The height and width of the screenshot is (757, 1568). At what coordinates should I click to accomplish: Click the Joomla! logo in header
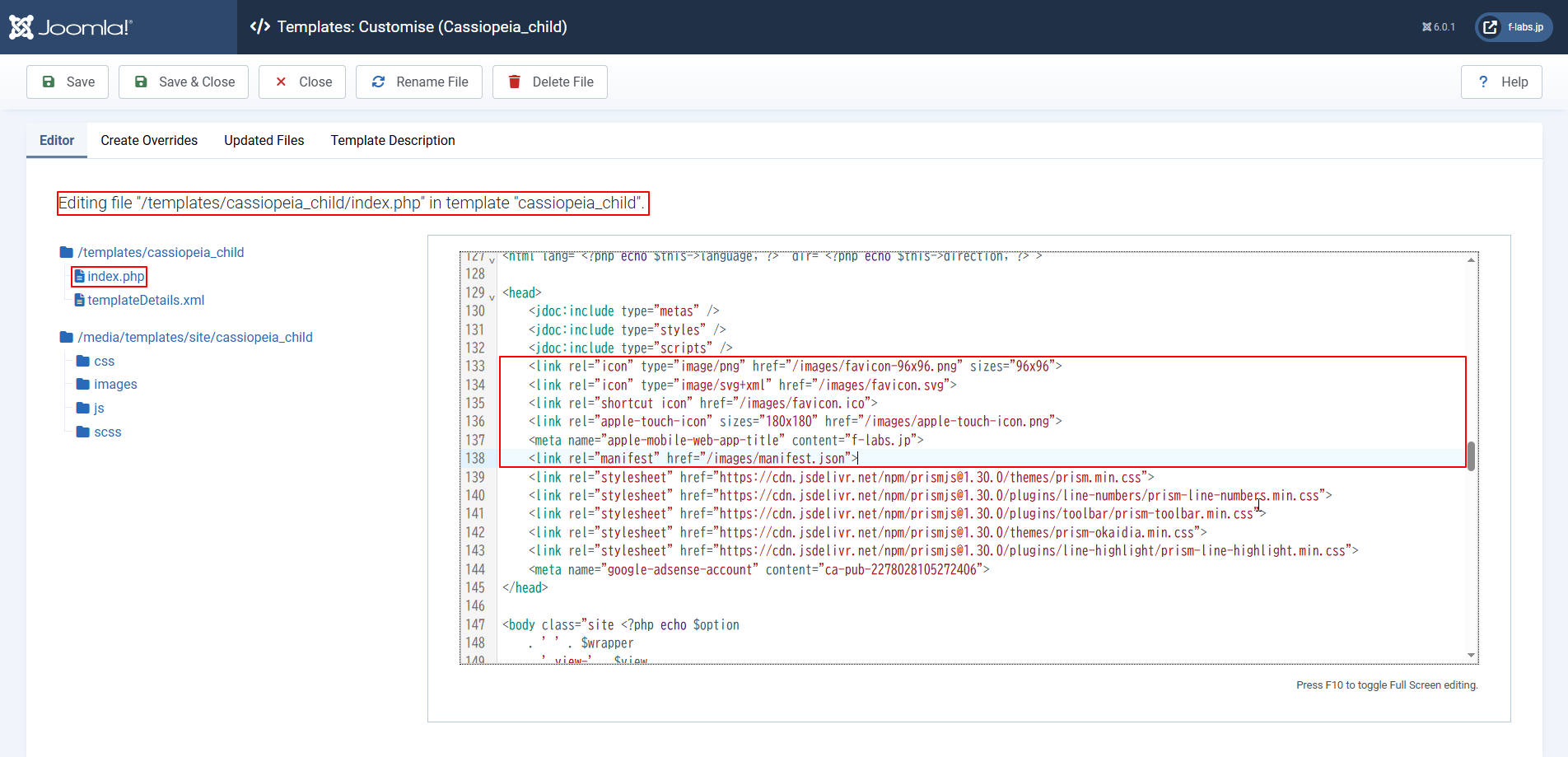[71, 27]
